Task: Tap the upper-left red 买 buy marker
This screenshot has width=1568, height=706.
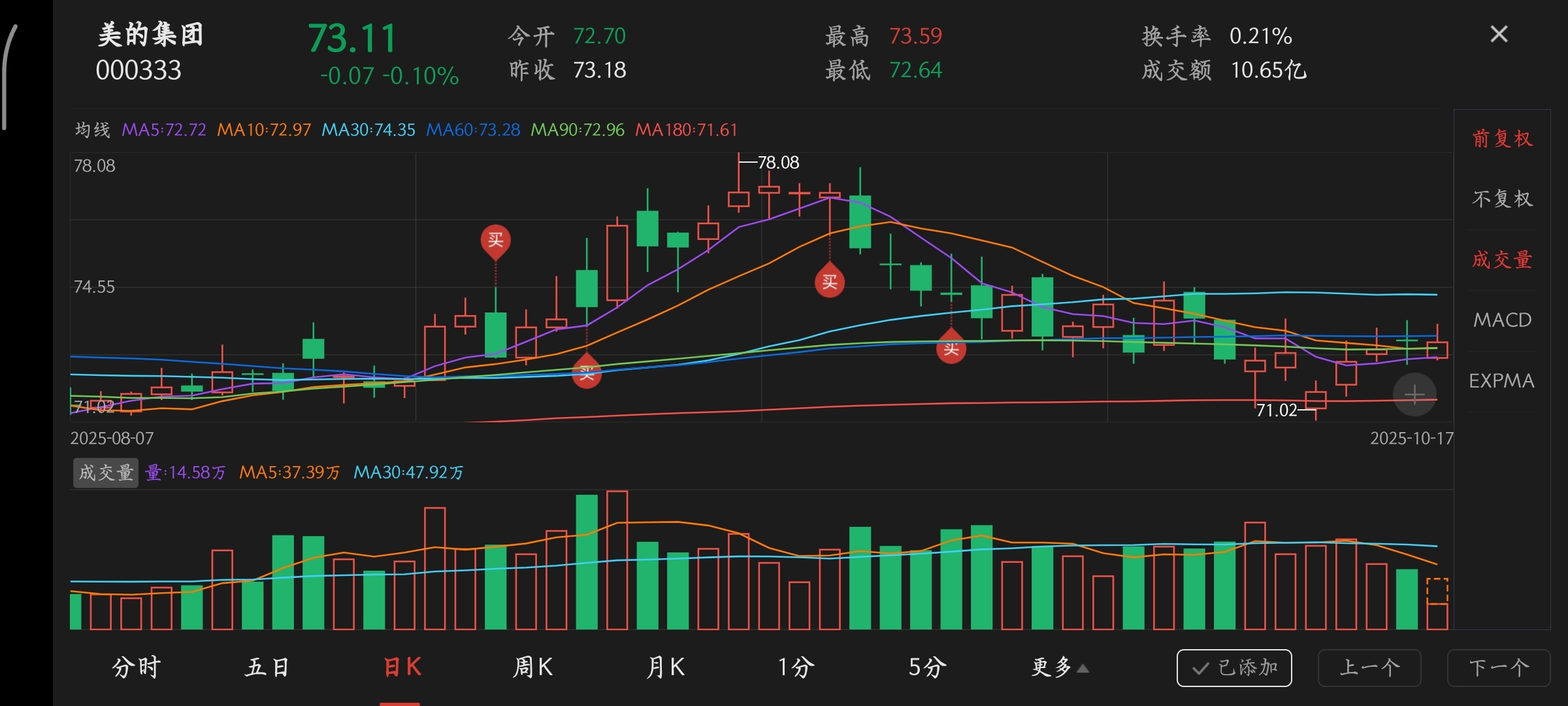Action: (x=496, y=240)
